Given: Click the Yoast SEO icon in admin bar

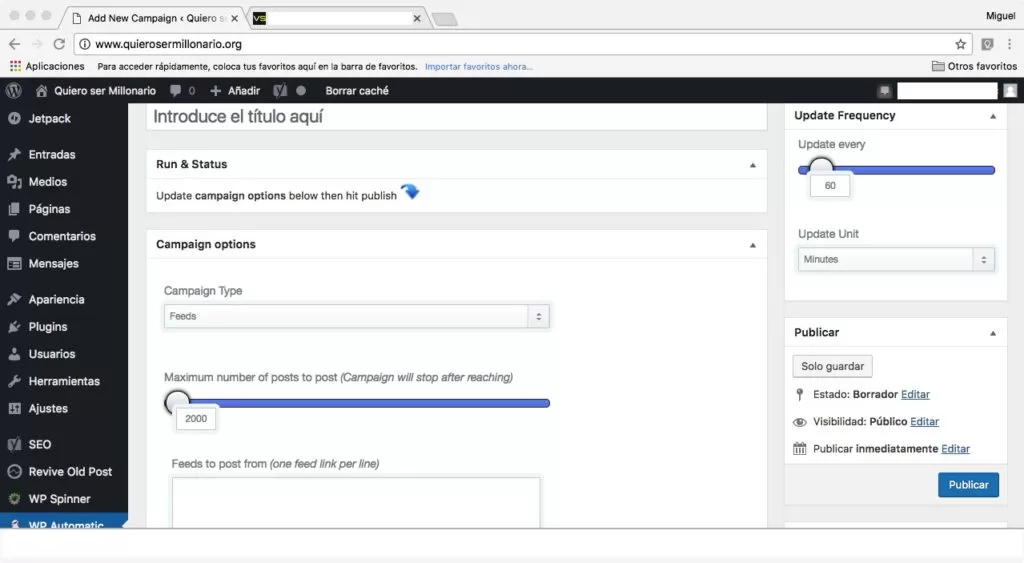Looking at the screenshot, I should tap(280, 91).
